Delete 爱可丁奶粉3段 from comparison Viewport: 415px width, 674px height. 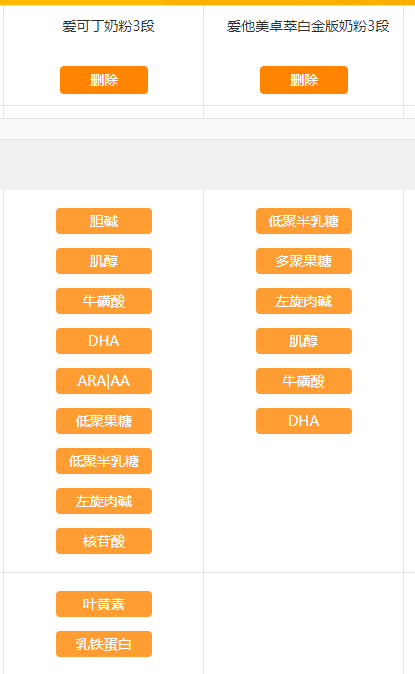(x=104, y=80)
